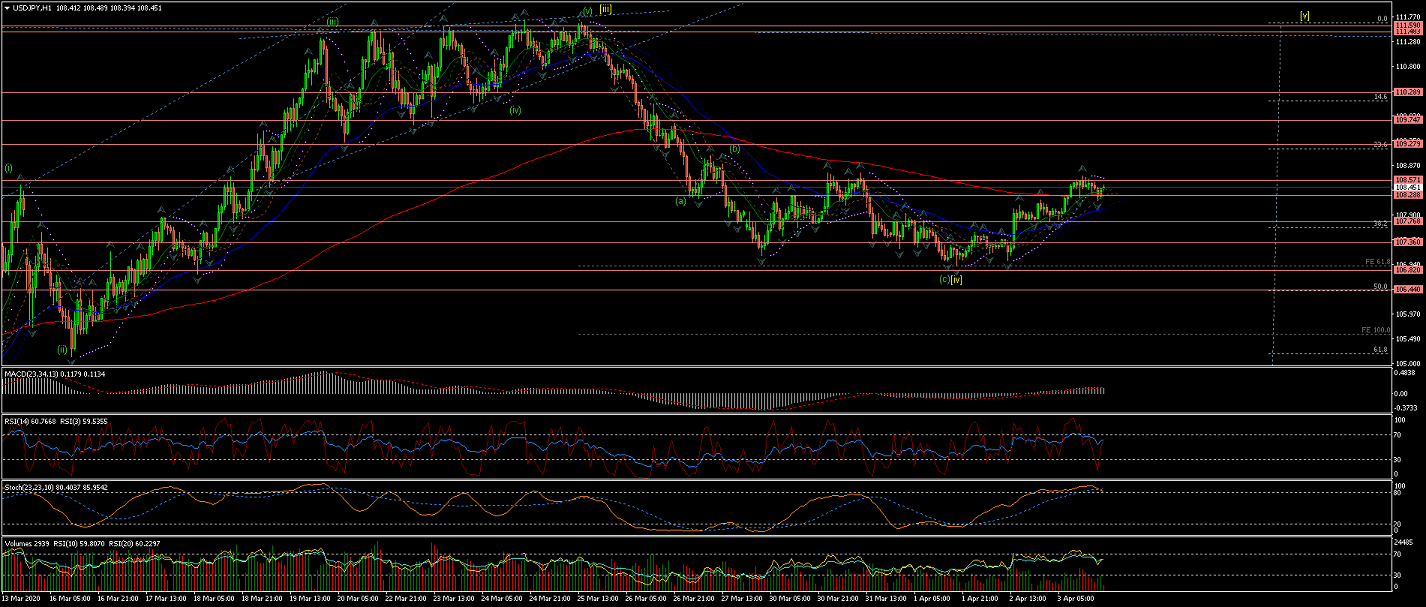Click the 22 Mar 21:00 time marker
Viewport: 1426px width, 607px height.
(x=406, y=599)
